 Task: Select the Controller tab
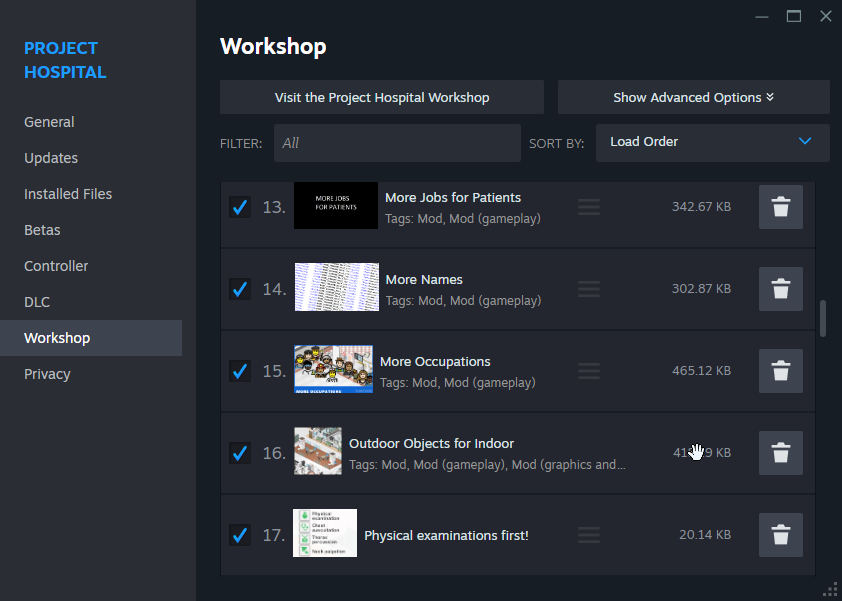[x=56, y=266]
